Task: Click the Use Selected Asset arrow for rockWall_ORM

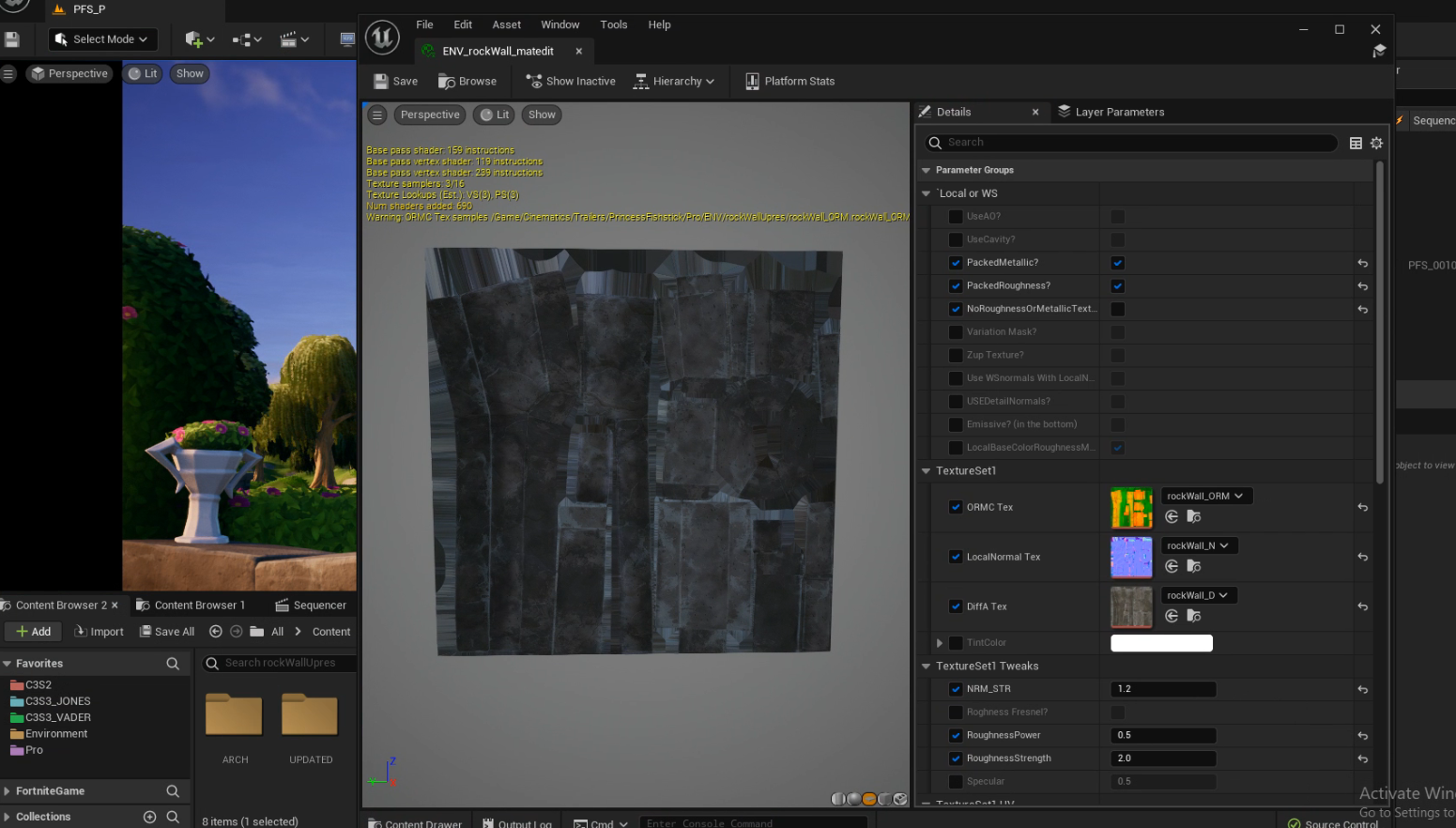Action: click(x=1172, y=516)
